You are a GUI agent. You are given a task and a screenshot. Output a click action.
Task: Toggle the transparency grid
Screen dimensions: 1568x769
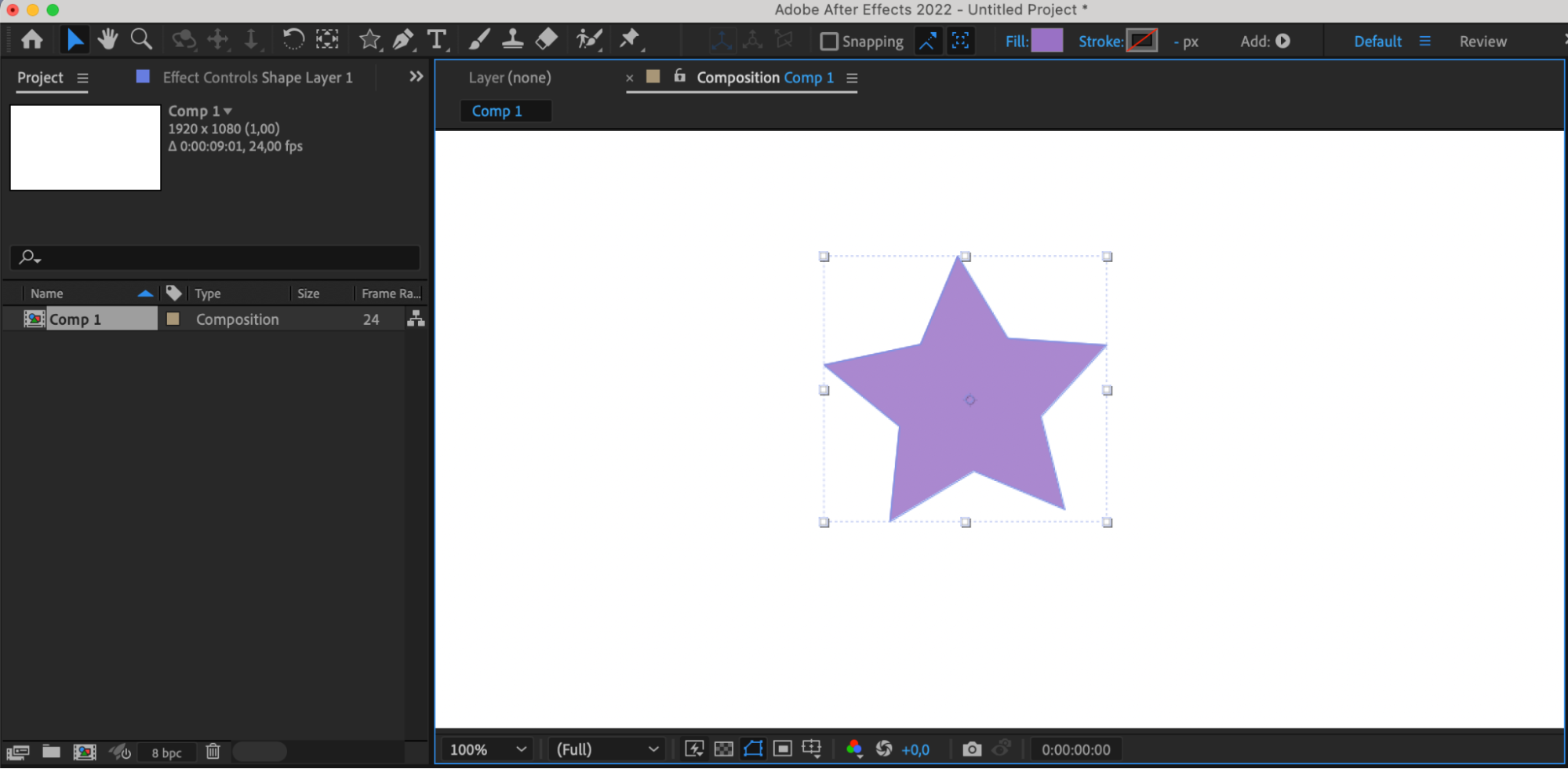coord(723,749)
